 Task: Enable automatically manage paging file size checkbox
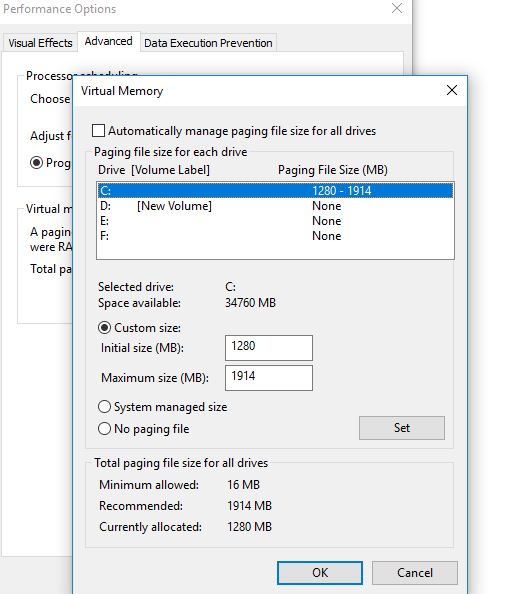[x=99, y=131]
